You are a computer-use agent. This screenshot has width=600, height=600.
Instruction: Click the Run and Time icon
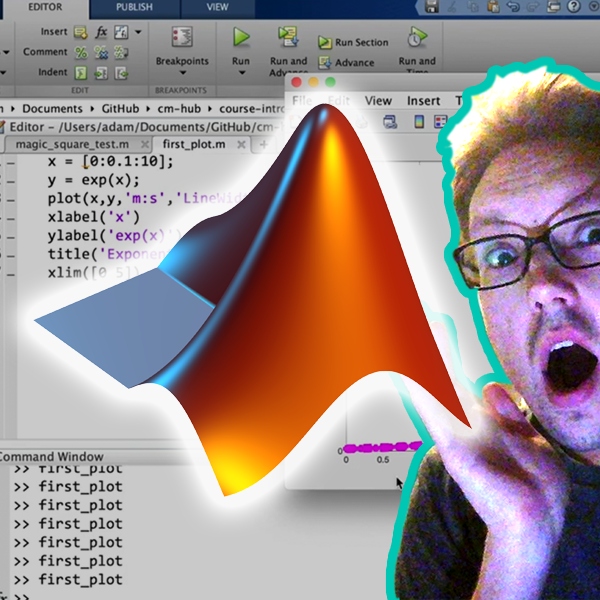tap(417, 37)
